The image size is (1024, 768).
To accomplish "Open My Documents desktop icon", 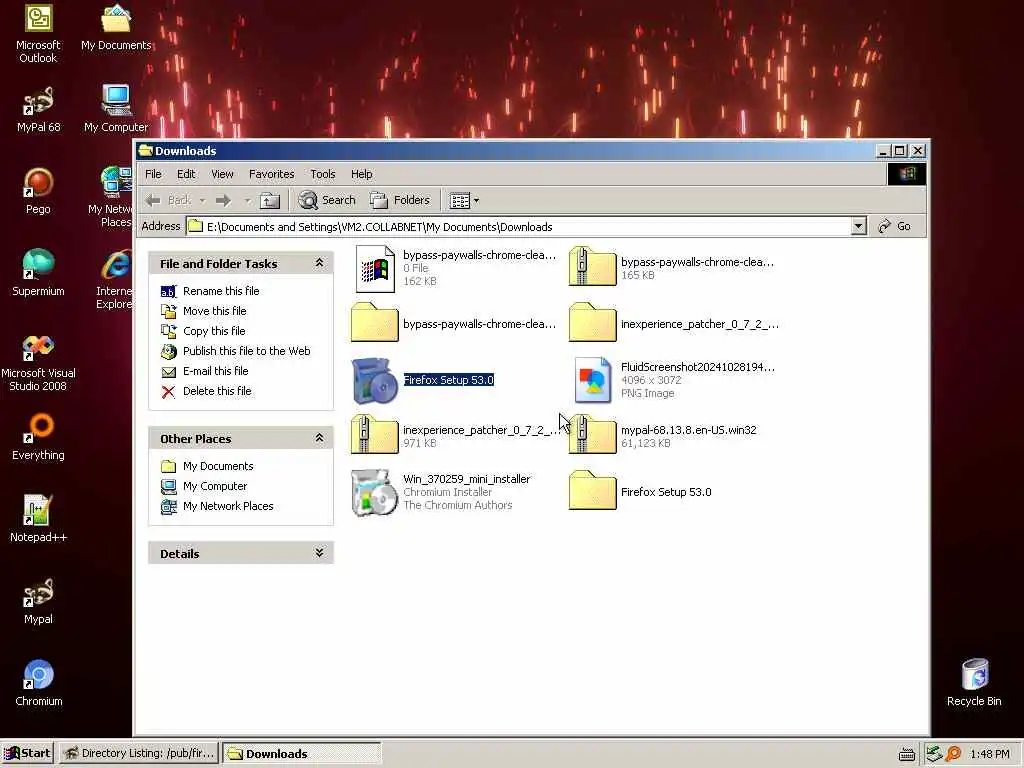I will (x=116, y=27).
